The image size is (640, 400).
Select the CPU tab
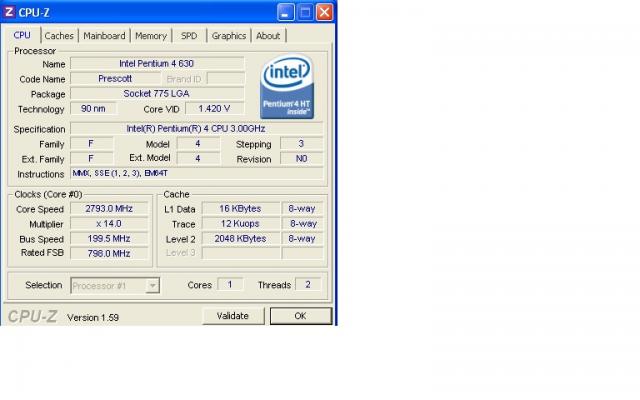[x=22, y=35]
